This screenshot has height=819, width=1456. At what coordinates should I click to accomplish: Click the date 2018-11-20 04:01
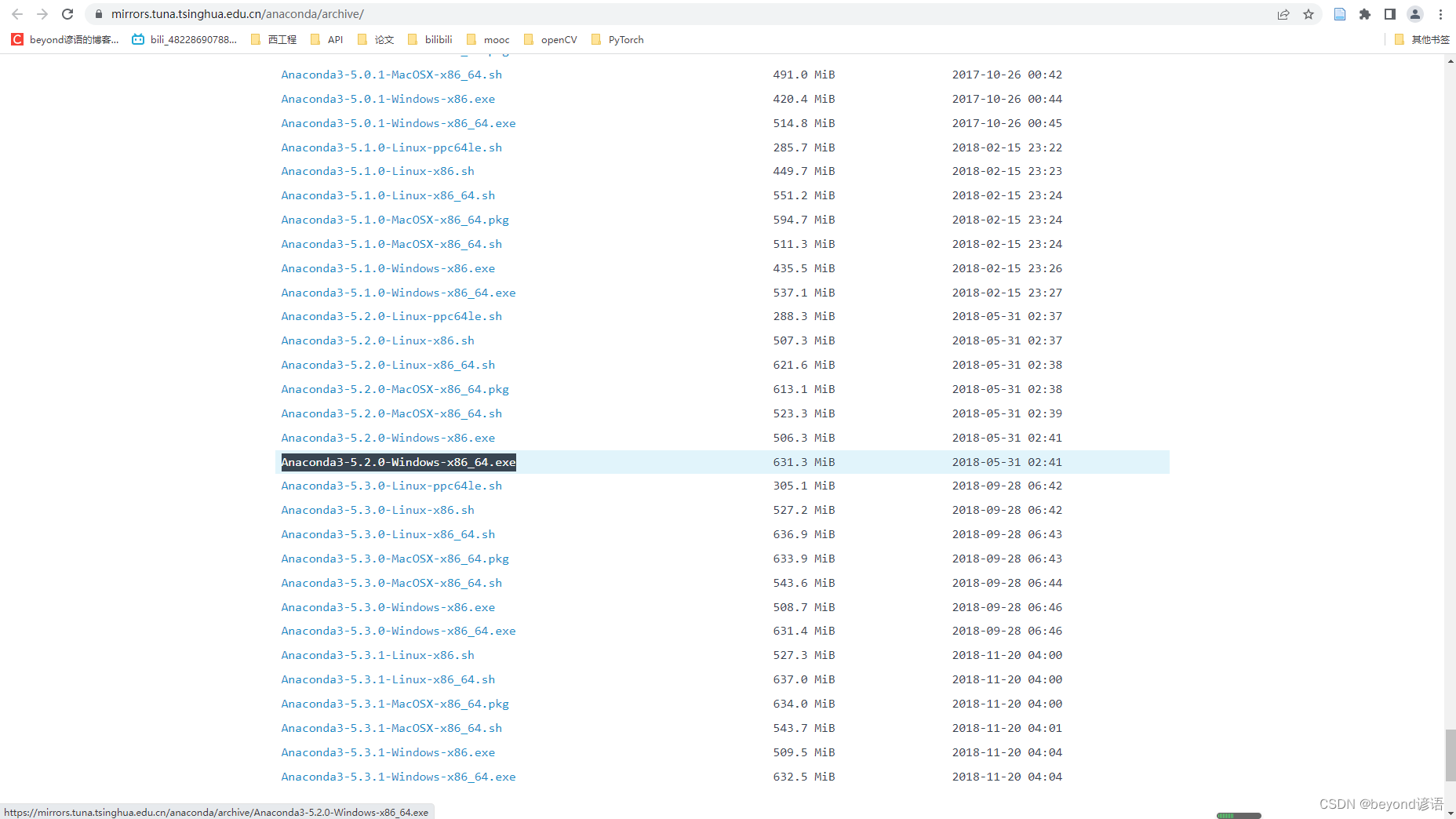click(1007, 728)
